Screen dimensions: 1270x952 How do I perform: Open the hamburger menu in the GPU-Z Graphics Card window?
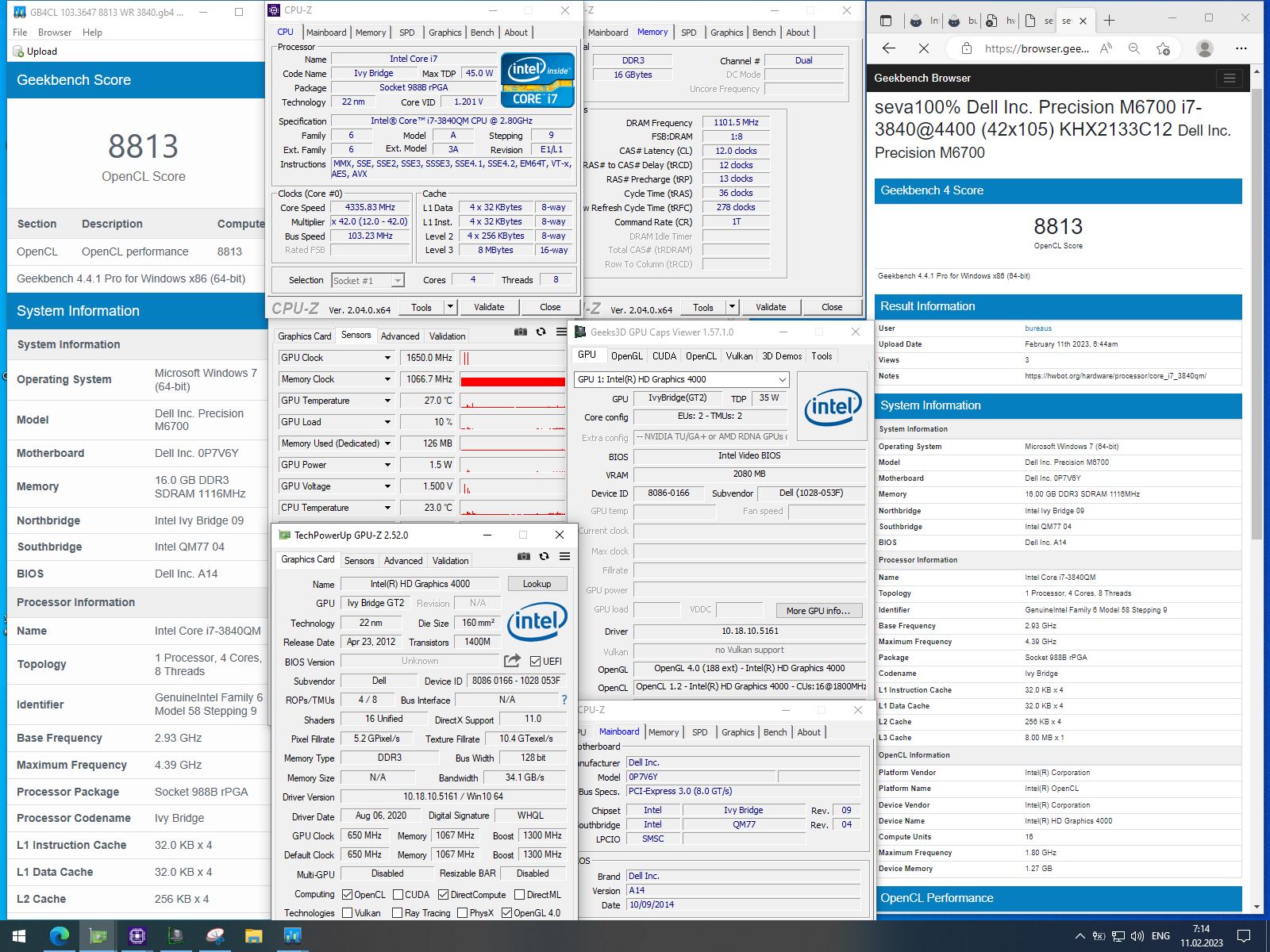565,557
